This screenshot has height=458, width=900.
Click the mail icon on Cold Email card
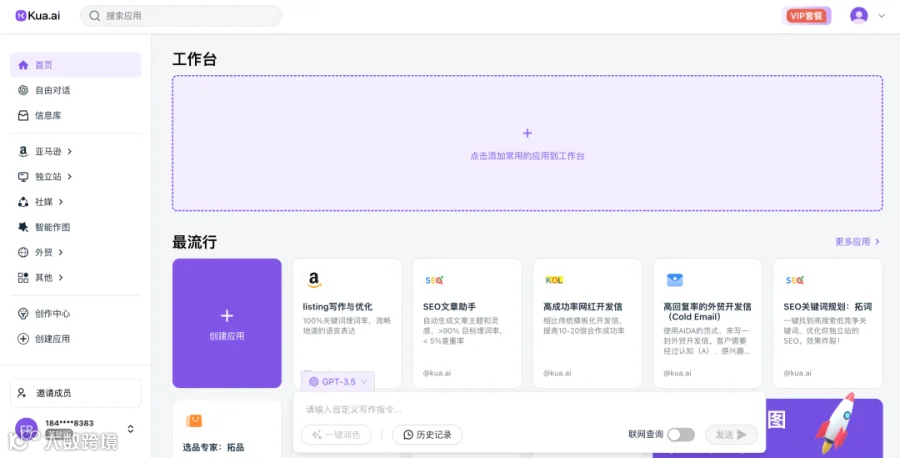click(674, 280)
